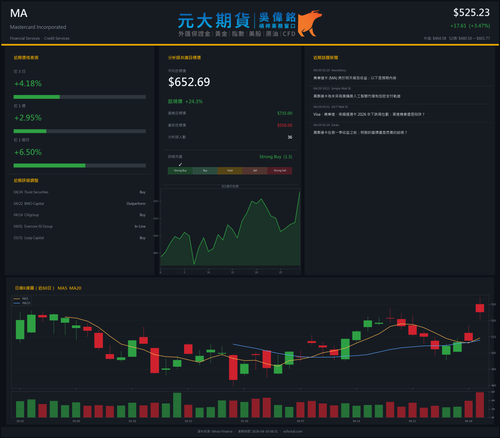Click the MA20 legend entry in candlestick chart

point(22,303)
